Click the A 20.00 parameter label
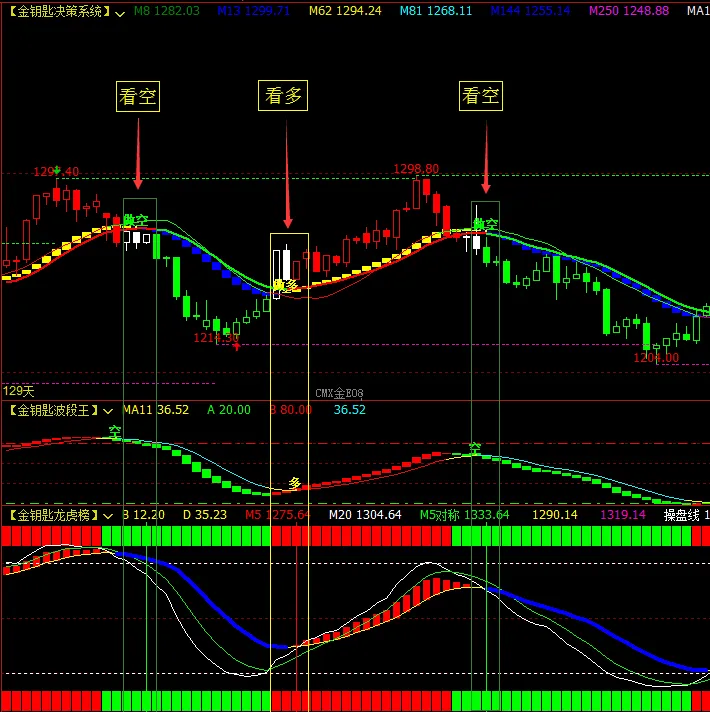 (229, 410)
